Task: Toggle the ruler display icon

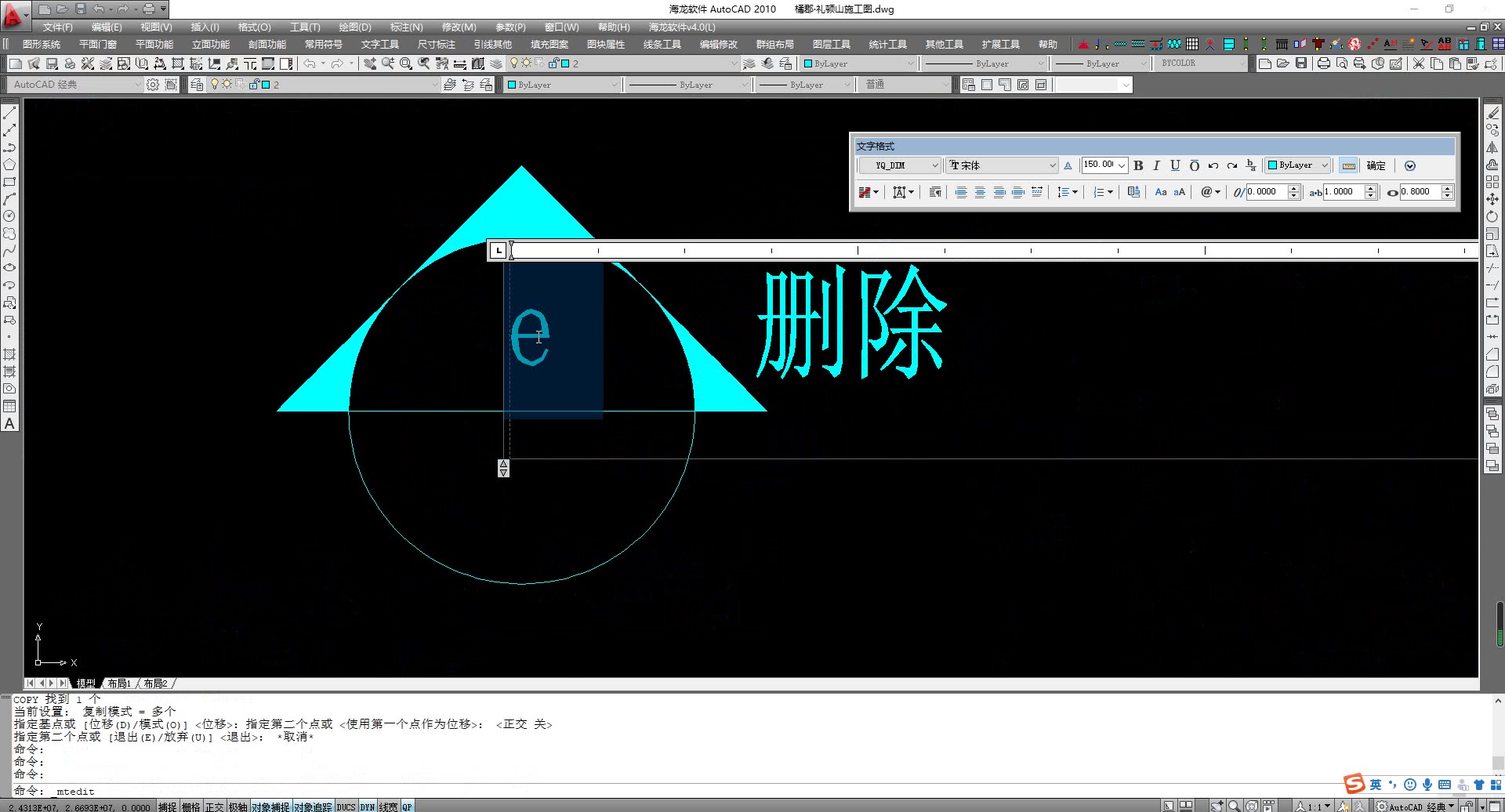Action: [1348, 165]
